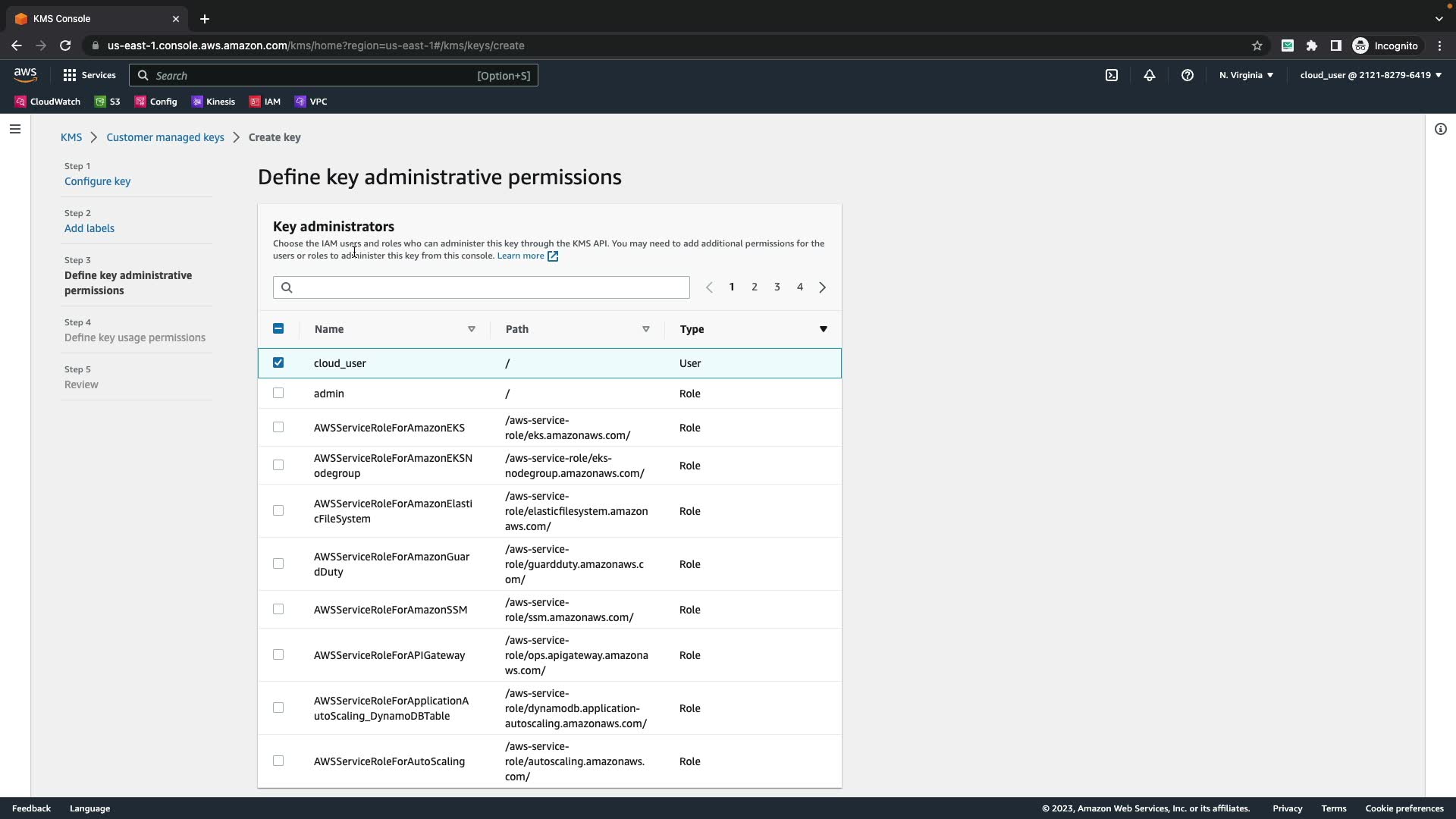Open Customer managed keys breadcrumb
This screenshot has width=1456, height=819.
tap(165, 137)
